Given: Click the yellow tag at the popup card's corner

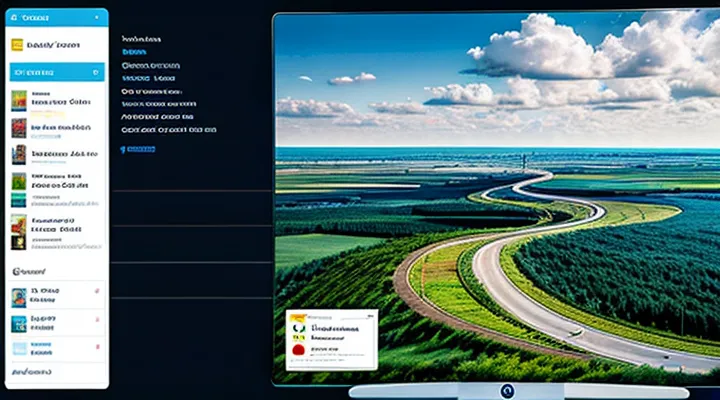Looking at the screenshot, I should click(x=298, y=317).
